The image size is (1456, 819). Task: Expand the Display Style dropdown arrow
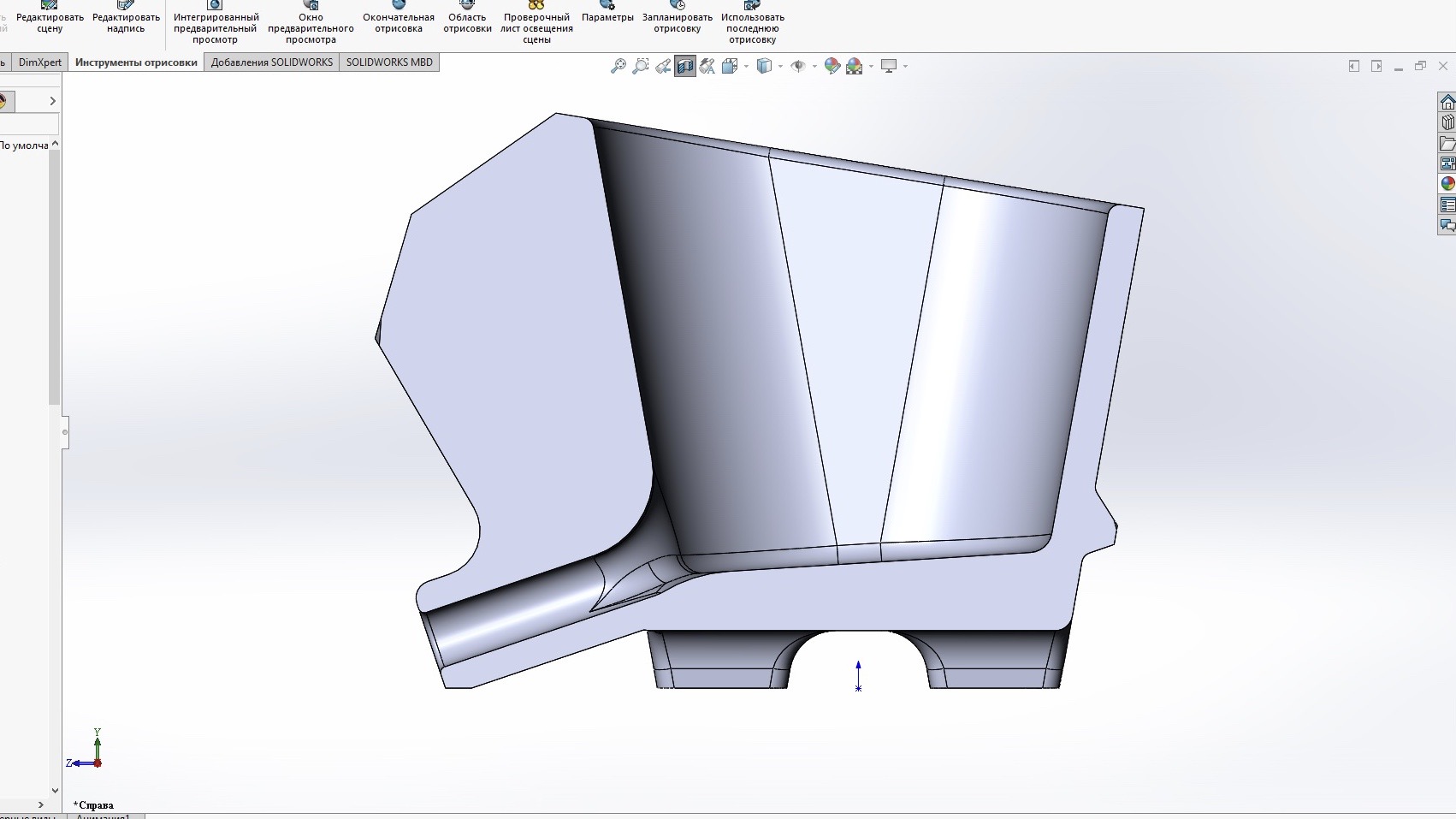pos(780,66)
